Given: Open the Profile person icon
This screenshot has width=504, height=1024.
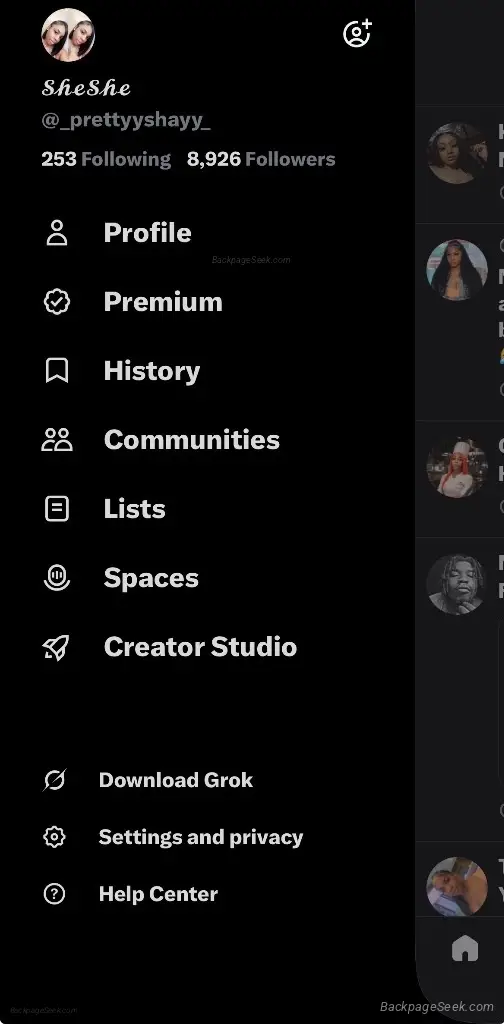Looking at the screenshot, I should [x=57, y=232].
